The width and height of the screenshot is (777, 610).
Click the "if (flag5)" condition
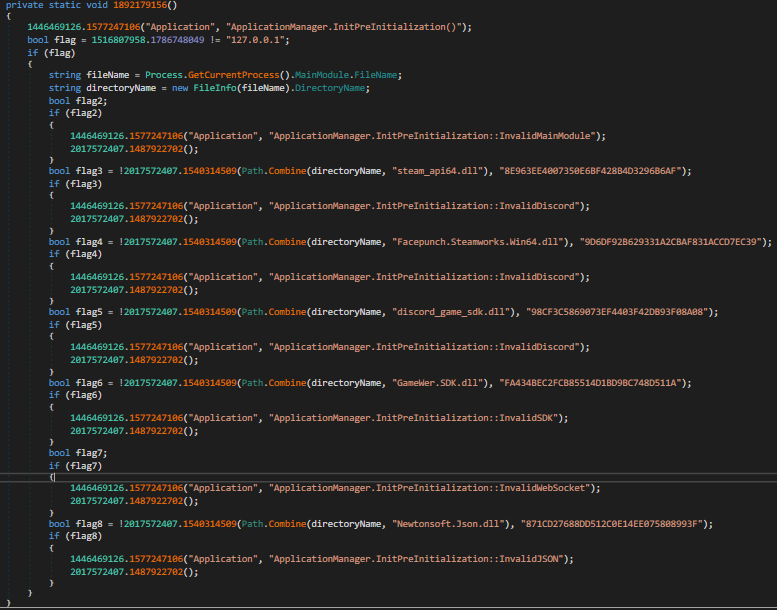click(x=75, y=325)
